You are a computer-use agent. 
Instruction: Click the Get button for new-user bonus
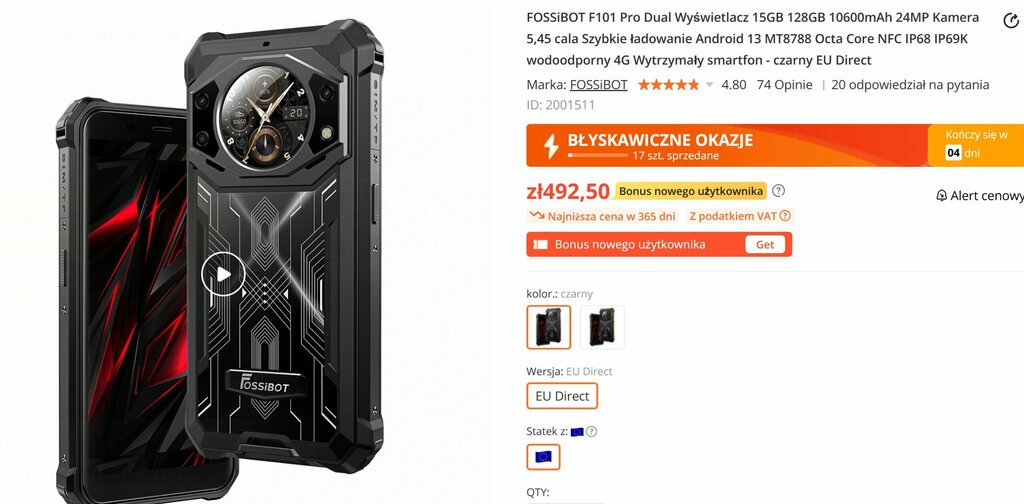pos(765,245)
